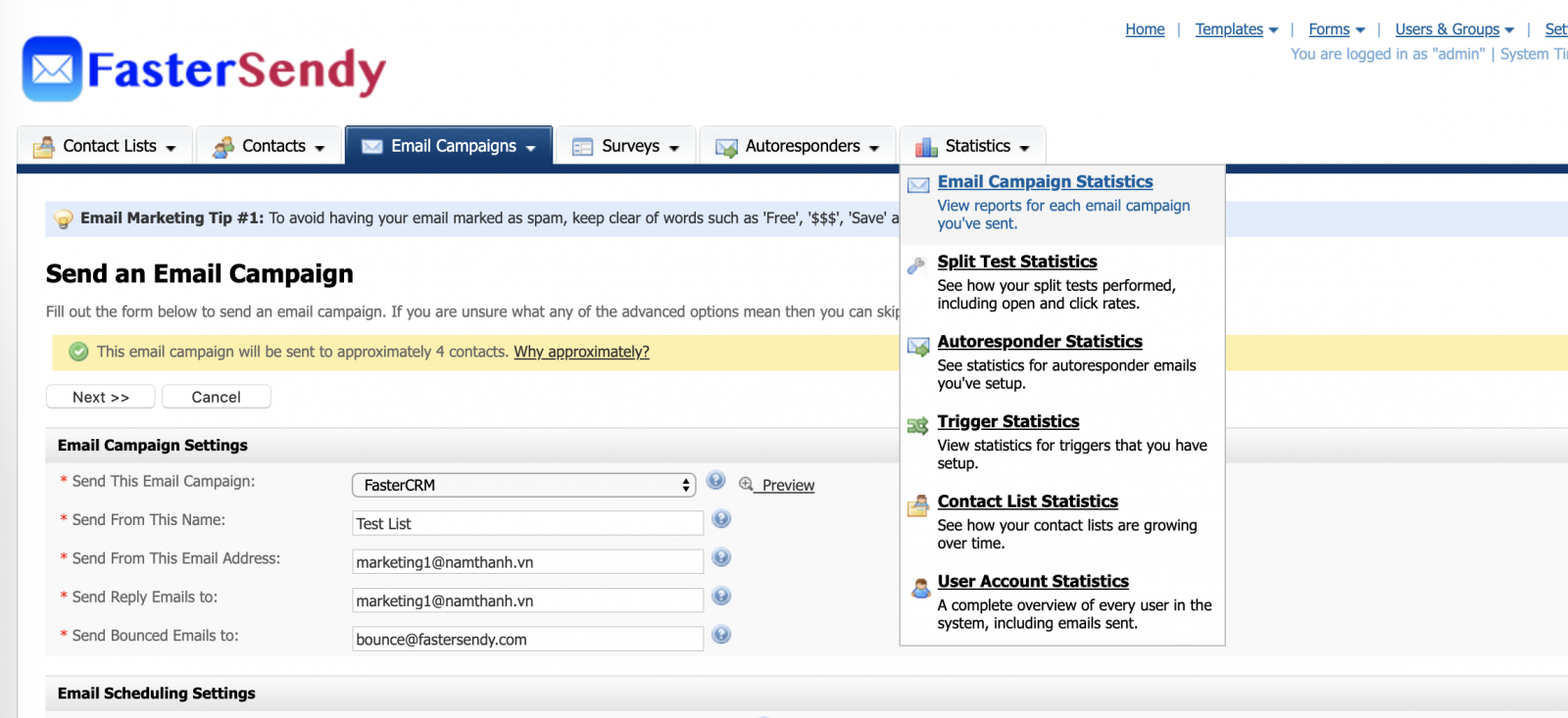Click help icon next to Send From This Name
The height and width of the screenshot is (718, 1568).
(x=721, y=519)
